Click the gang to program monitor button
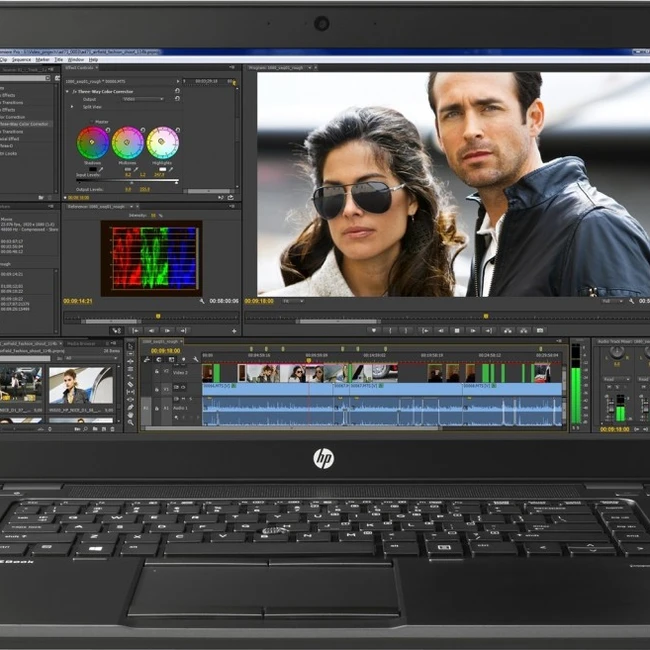This screenshot has width=650, height=650. point(116,330)
